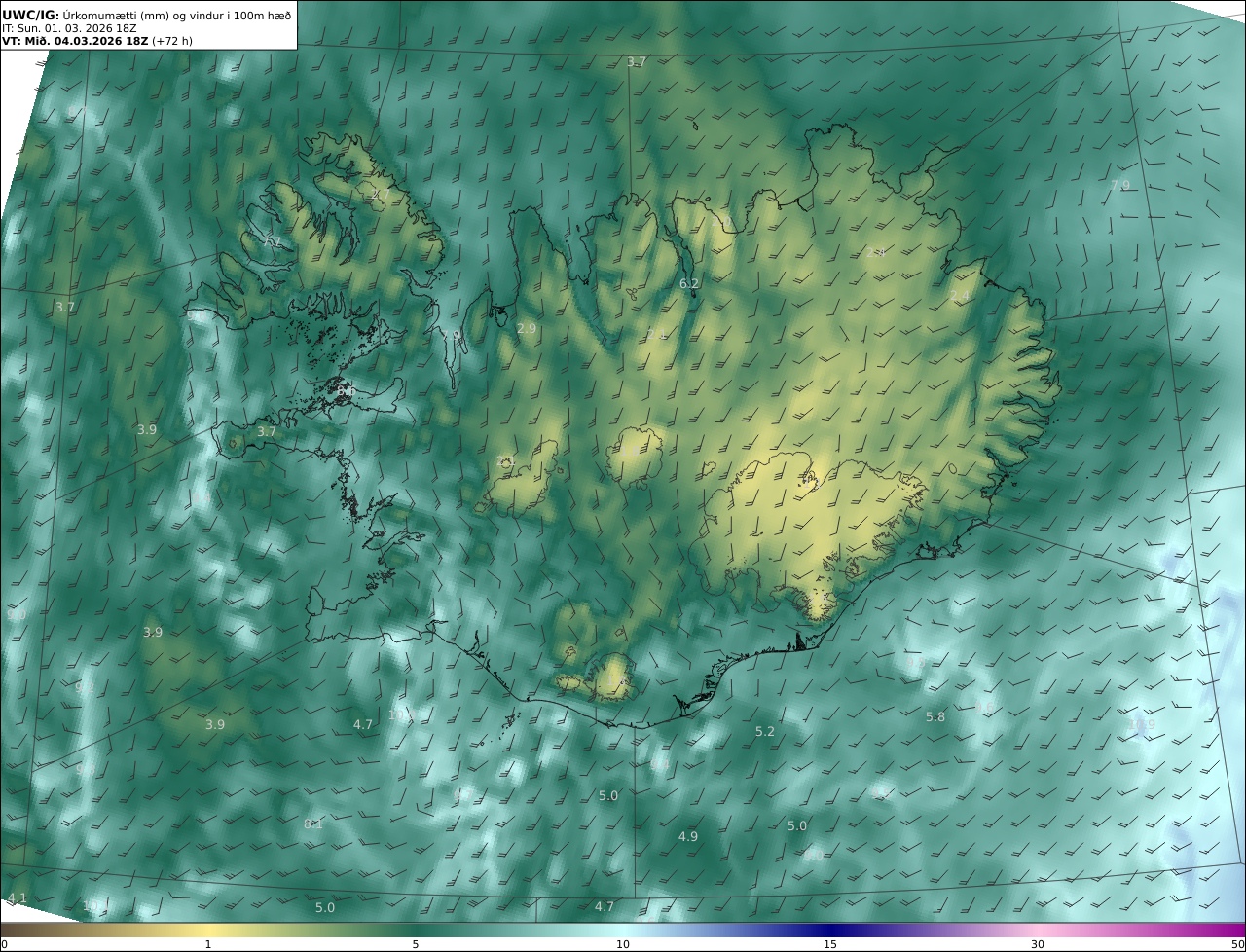Viewport: 1246px width, 952px height.
Task: Click the '(+72 h)' forecast offset text
Action: point(172,41)
